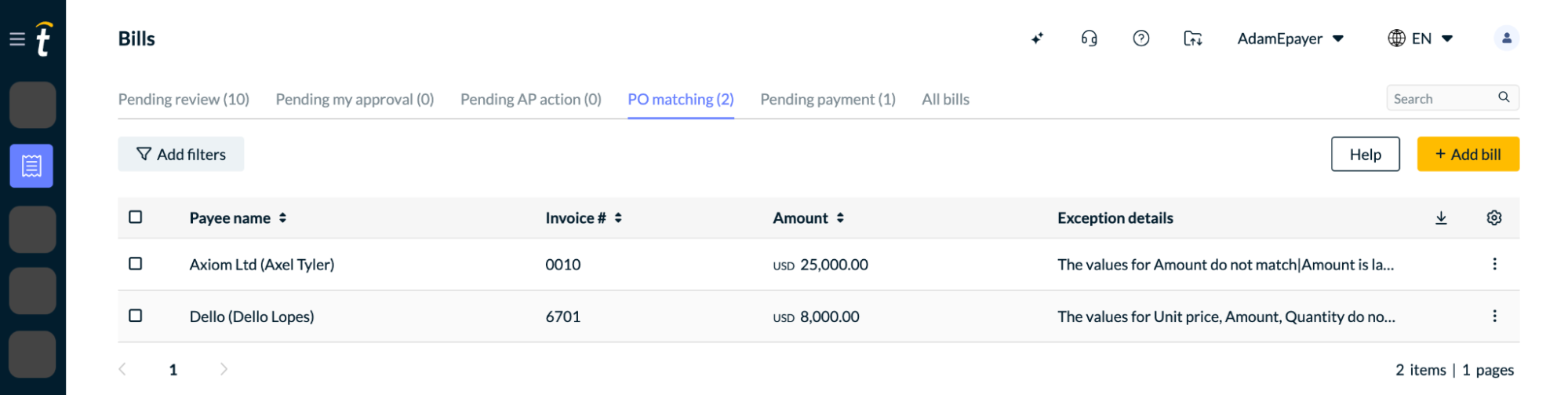This screenshot has width=1568, height=395.
Task: Switch to the All bills tab
Action: point(945,100)
